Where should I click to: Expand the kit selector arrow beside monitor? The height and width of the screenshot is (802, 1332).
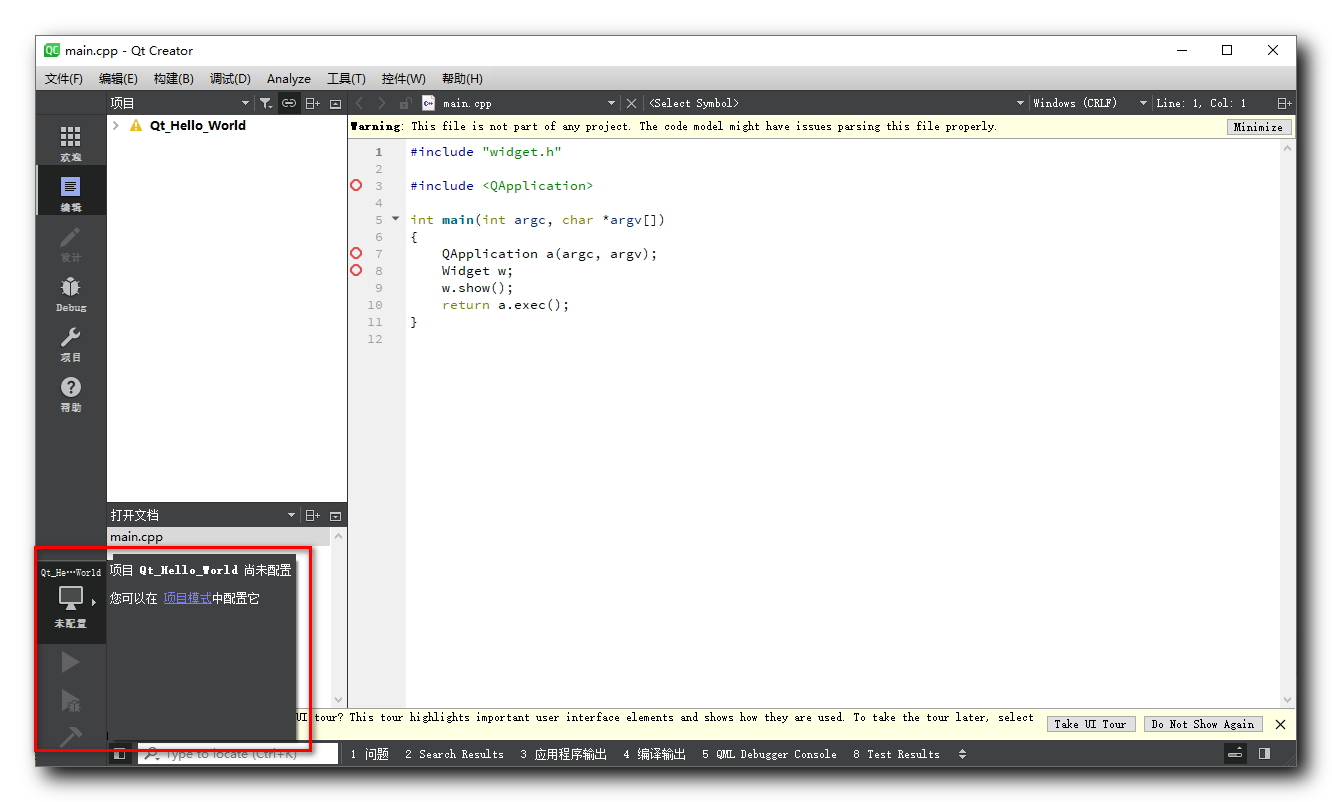pyautogui.click(x=93, y=602)
